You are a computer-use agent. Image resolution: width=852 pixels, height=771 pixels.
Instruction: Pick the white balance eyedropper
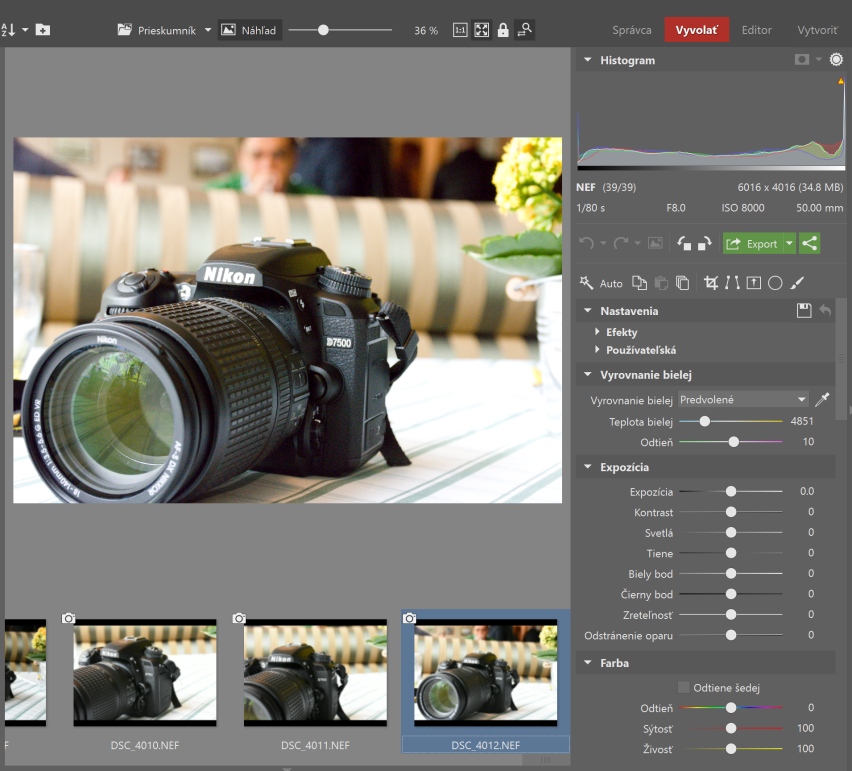tap(822, 400)
